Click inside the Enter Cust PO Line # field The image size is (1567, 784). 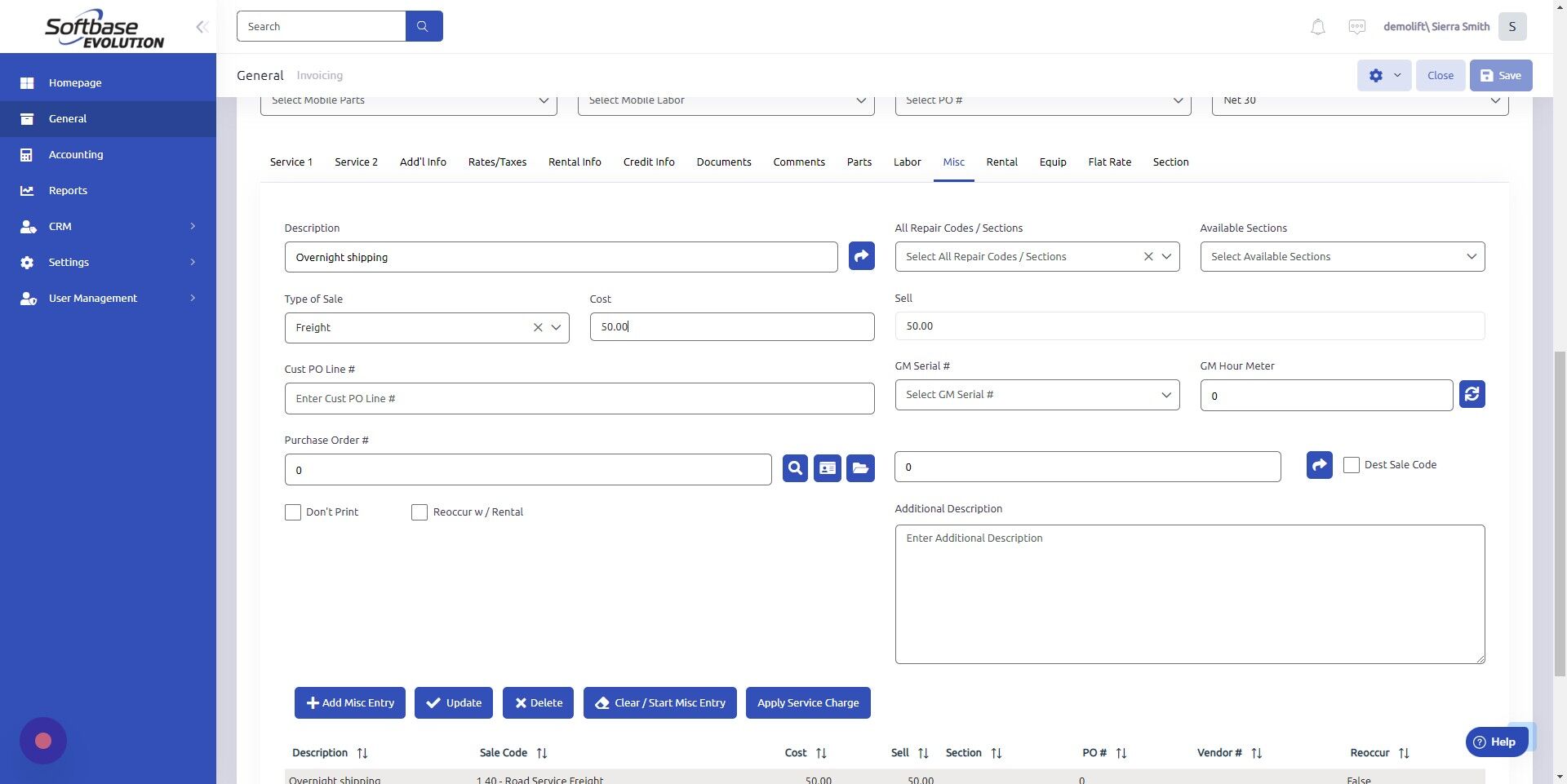579,398
